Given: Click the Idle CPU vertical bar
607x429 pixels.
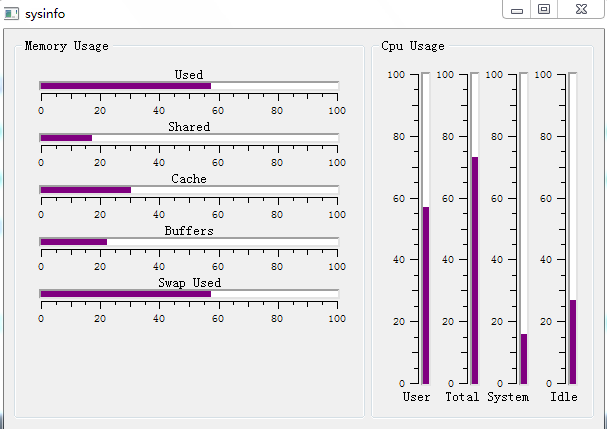Looking at the screenshot, I should coord(573,228).
